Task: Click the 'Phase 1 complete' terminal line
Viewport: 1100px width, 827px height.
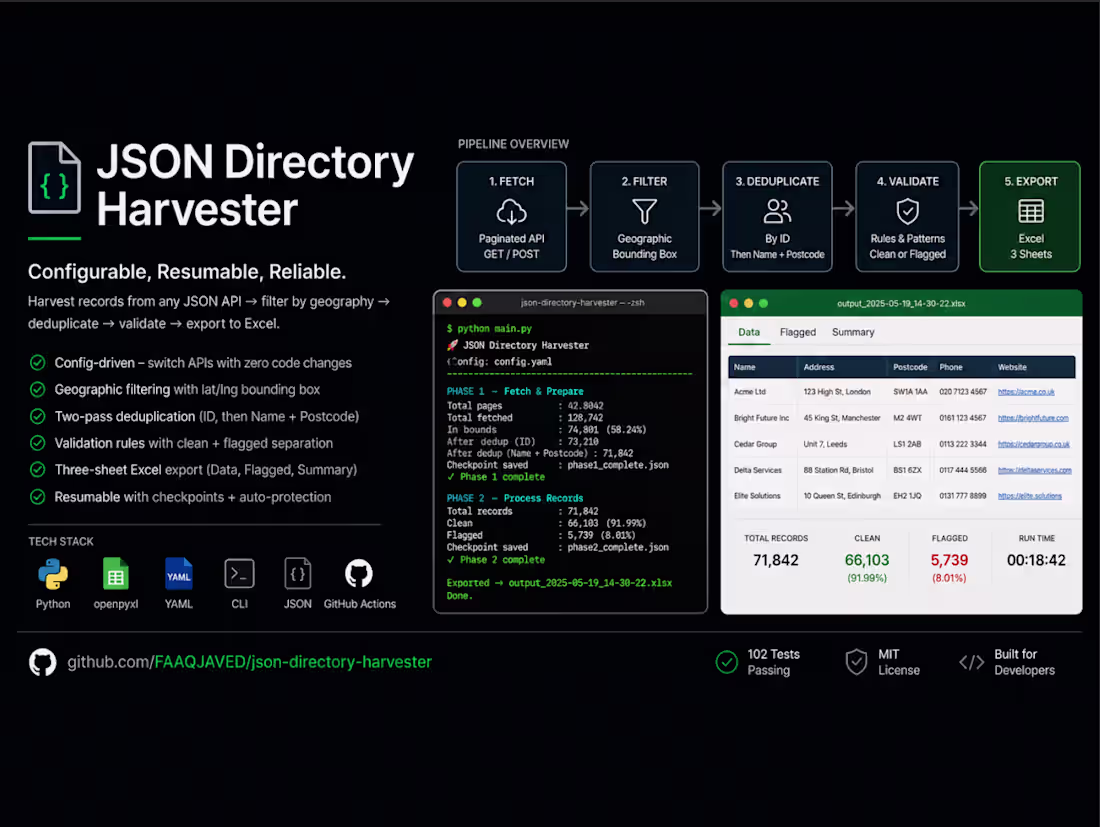Action: (496, 477)
